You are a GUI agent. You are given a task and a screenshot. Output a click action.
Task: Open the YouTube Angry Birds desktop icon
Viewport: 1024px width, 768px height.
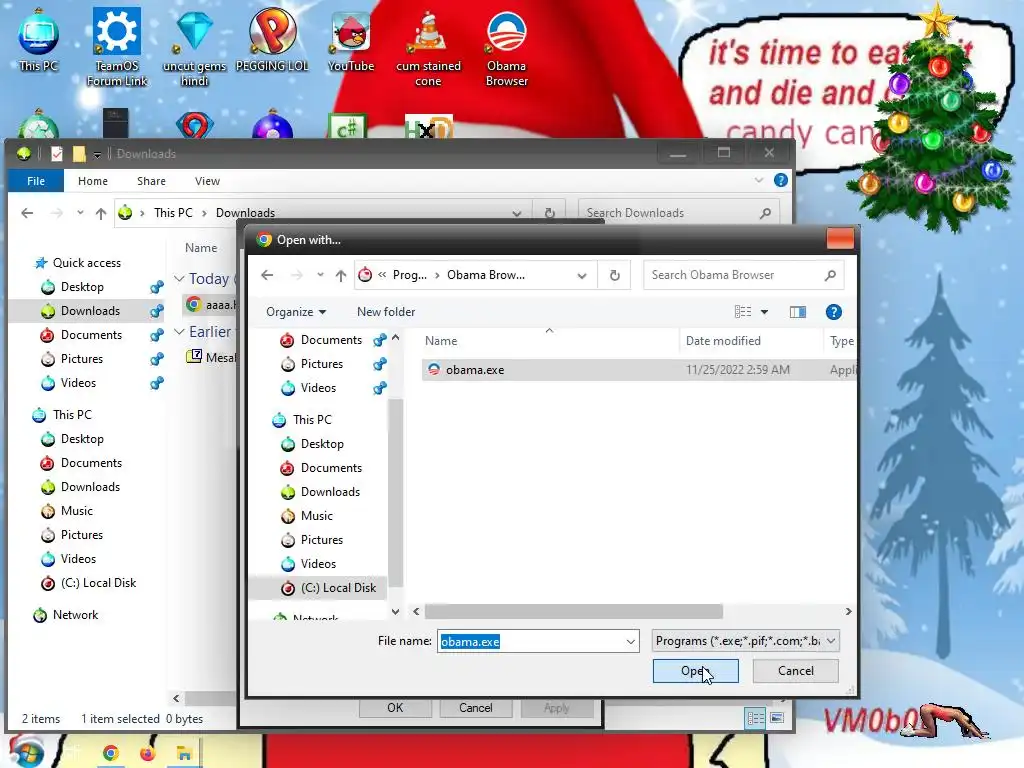[x=351, y=41]
